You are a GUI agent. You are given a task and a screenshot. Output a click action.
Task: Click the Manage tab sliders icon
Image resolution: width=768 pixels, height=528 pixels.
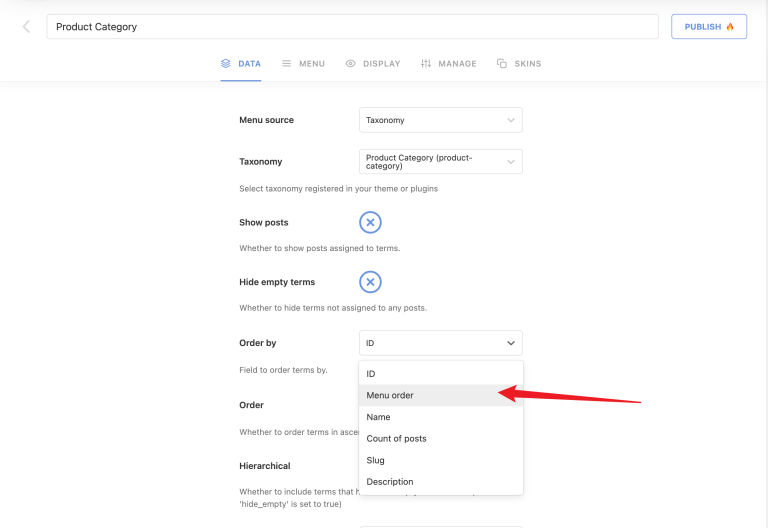click(x=426, y=64)
